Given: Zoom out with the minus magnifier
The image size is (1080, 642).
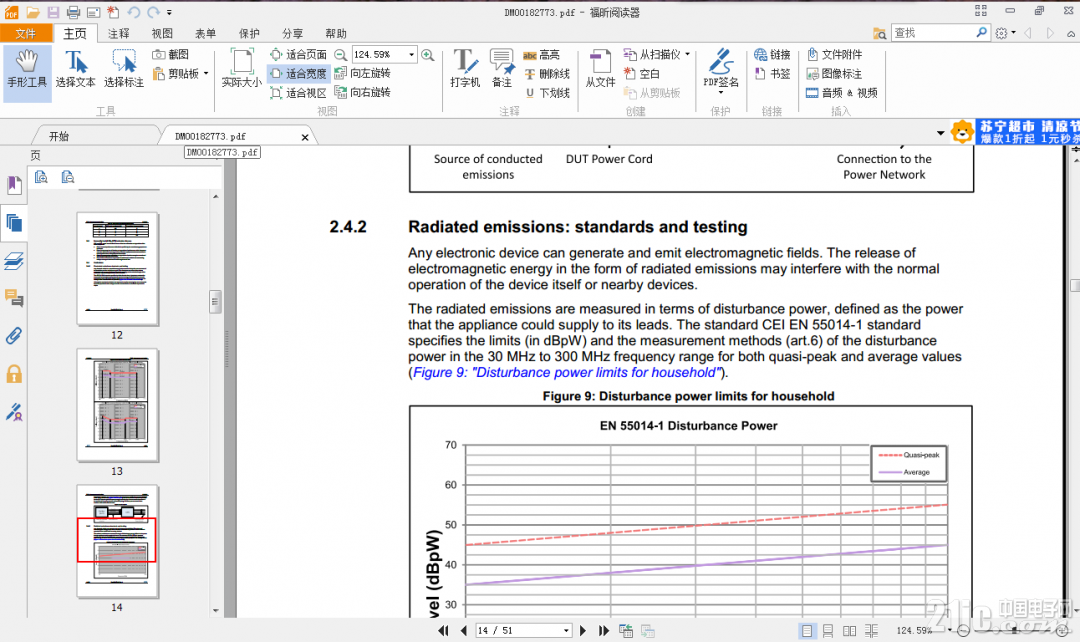Looking at the screenshot, I should (x=340, y=54).
